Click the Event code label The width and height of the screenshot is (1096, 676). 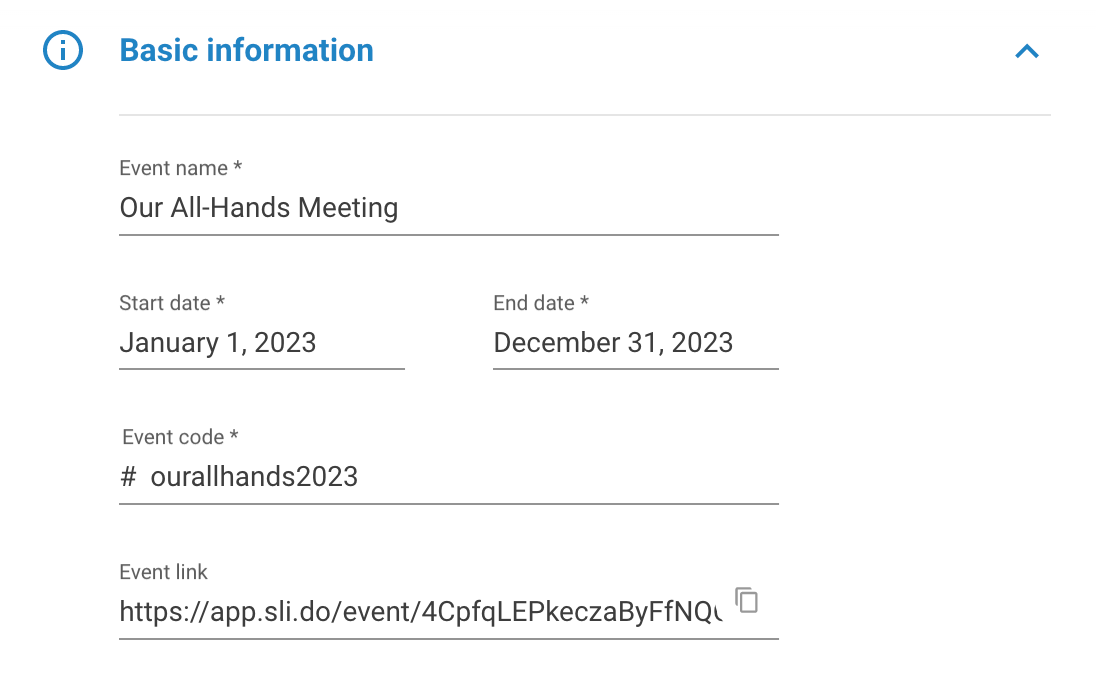pos(173,438)
